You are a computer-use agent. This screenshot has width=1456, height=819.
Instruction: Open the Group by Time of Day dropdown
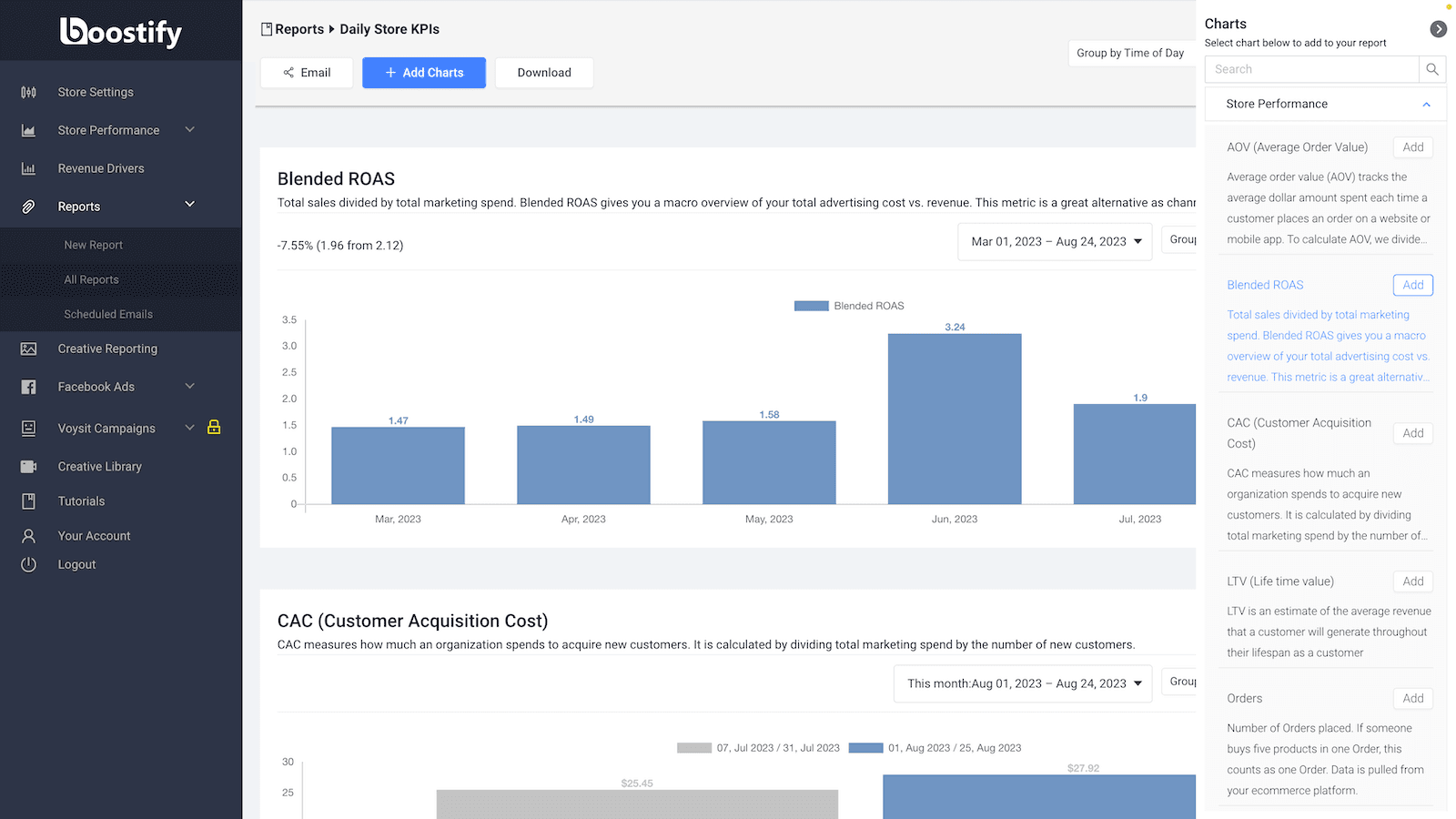coord(1130,53)
